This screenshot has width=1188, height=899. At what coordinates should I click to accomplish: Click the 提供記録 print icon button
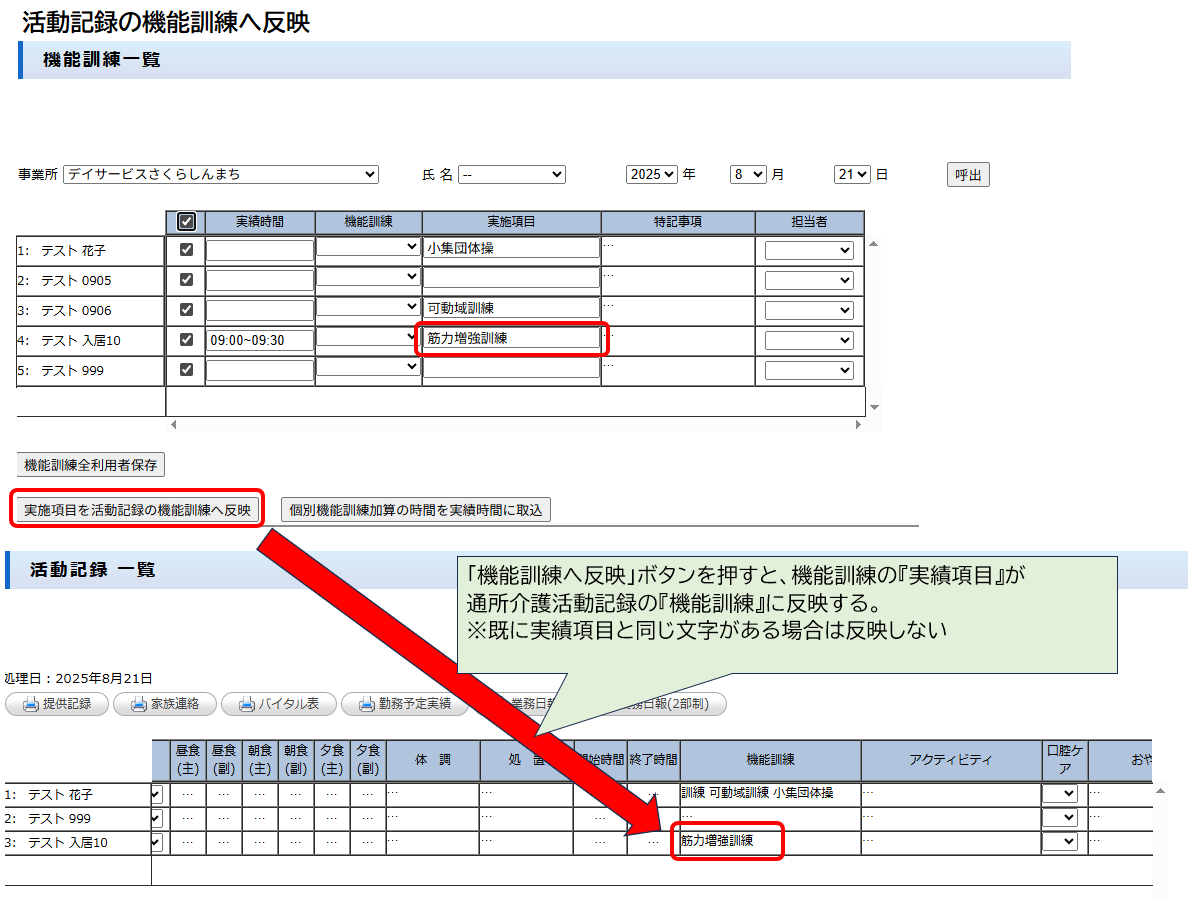[x=56, y=704]
